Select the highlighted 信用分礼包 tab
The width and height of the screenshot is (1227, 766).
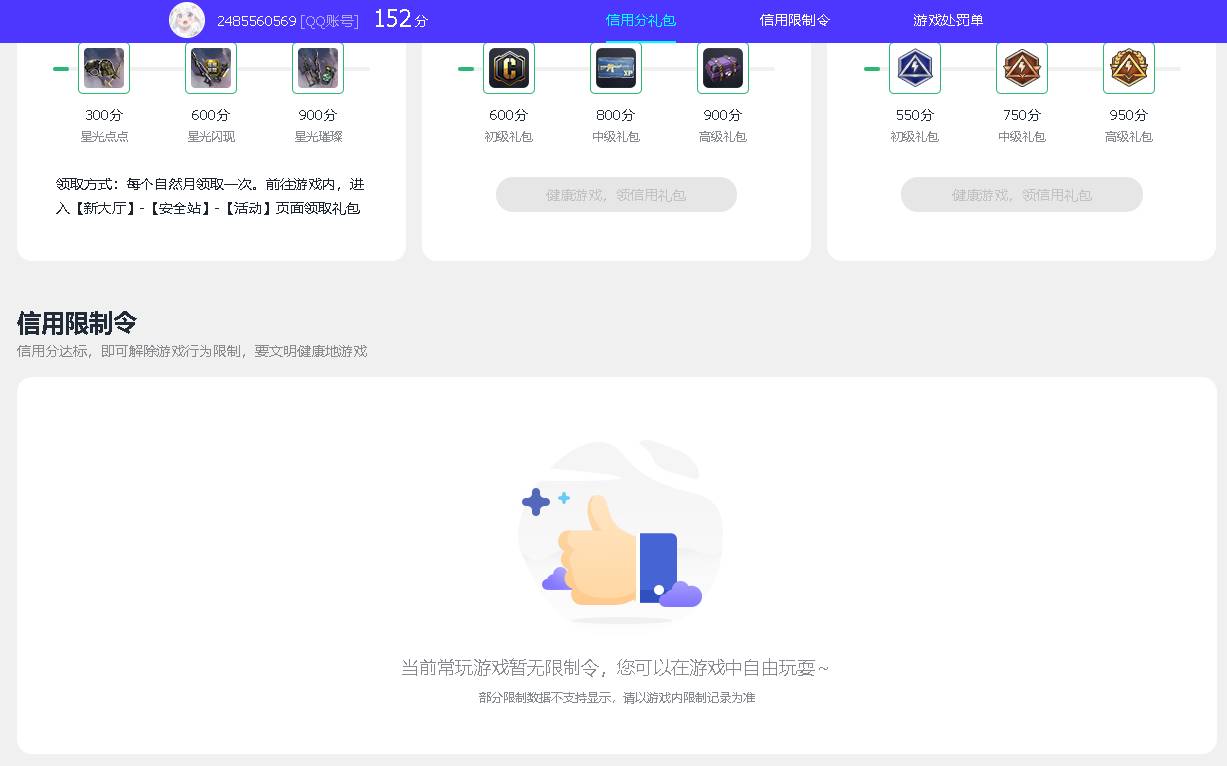click(x=640, y=19)
